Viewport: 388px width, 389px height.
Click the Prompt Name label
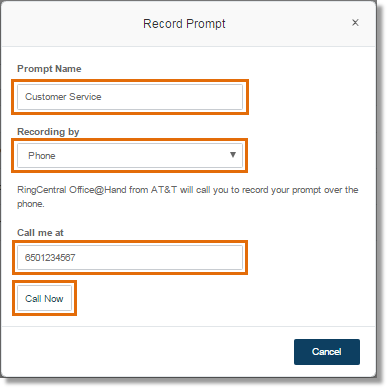coord(49,69)
